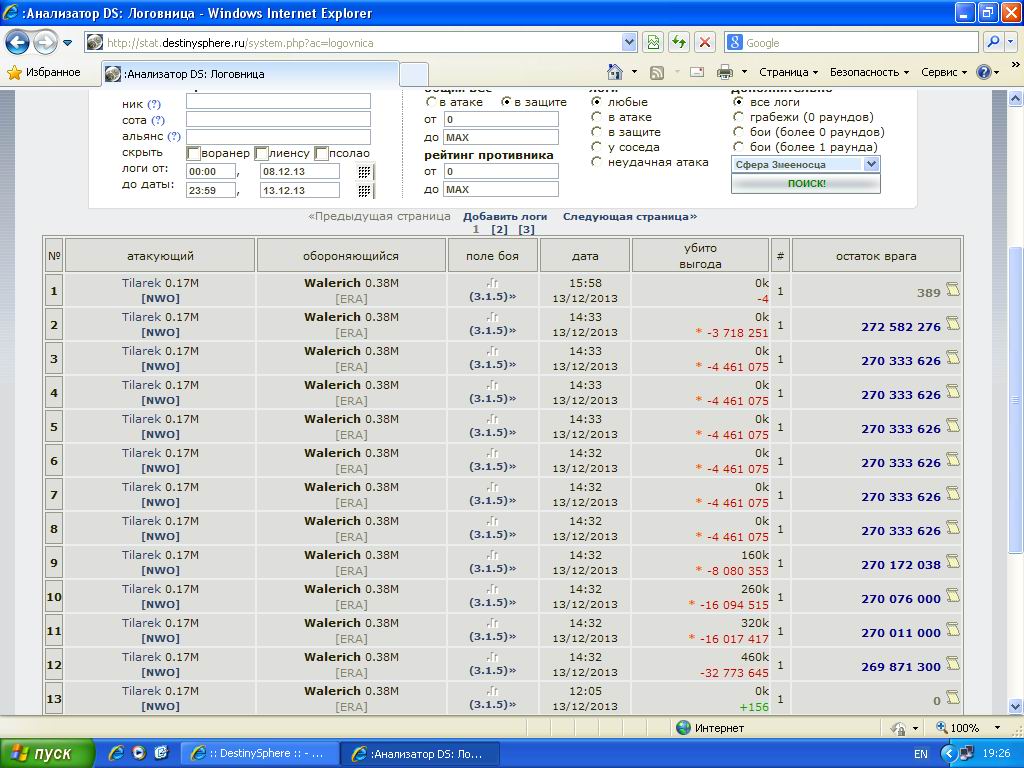Click the Stop loading icon
Image resolution: width=1024 pixels, height=768 pixels.
pyautogui.click(x=705, y=43)
